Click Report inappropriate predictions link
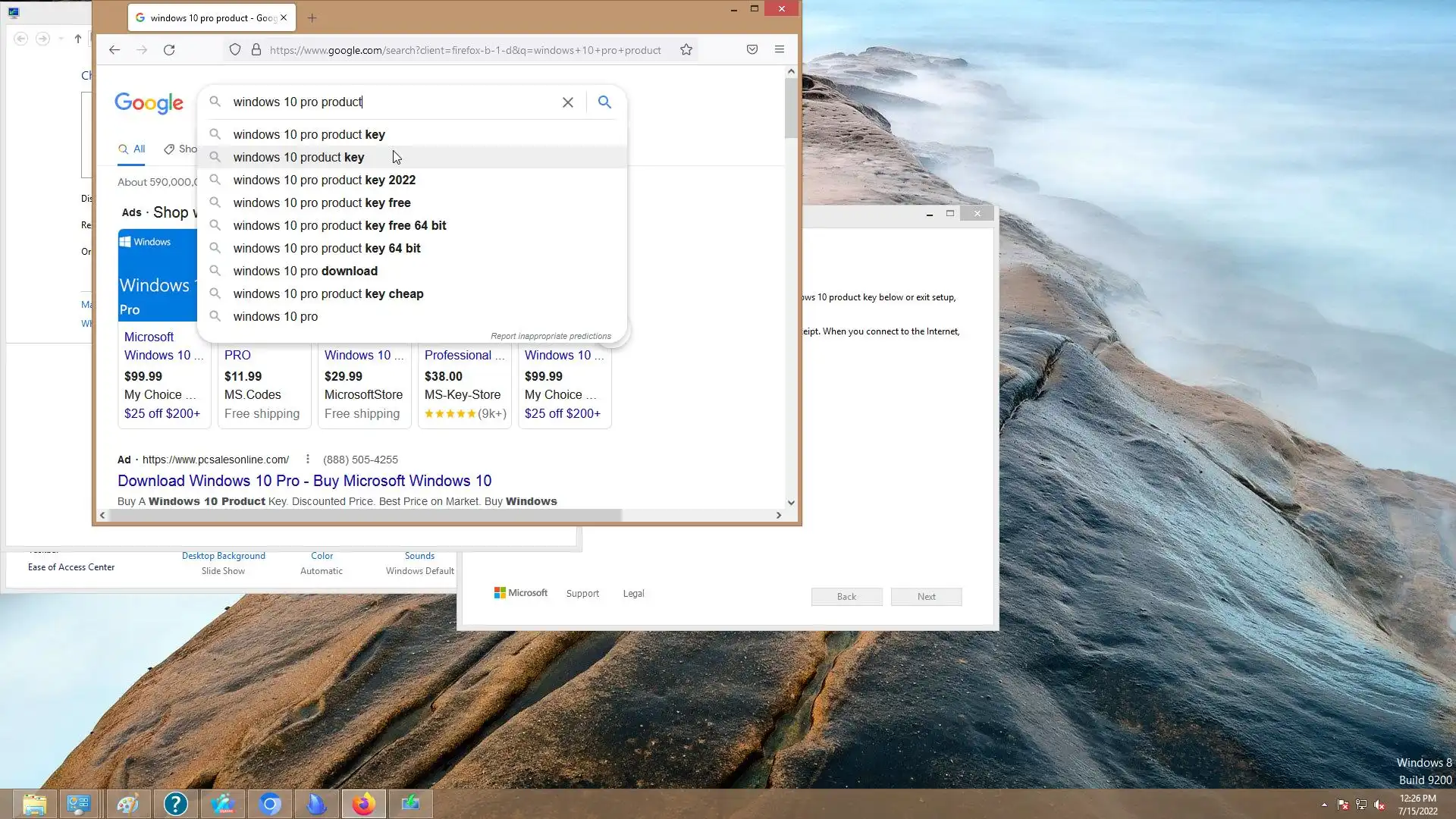Viewport: 1456px width, 819px height. [x=551, y=336]
